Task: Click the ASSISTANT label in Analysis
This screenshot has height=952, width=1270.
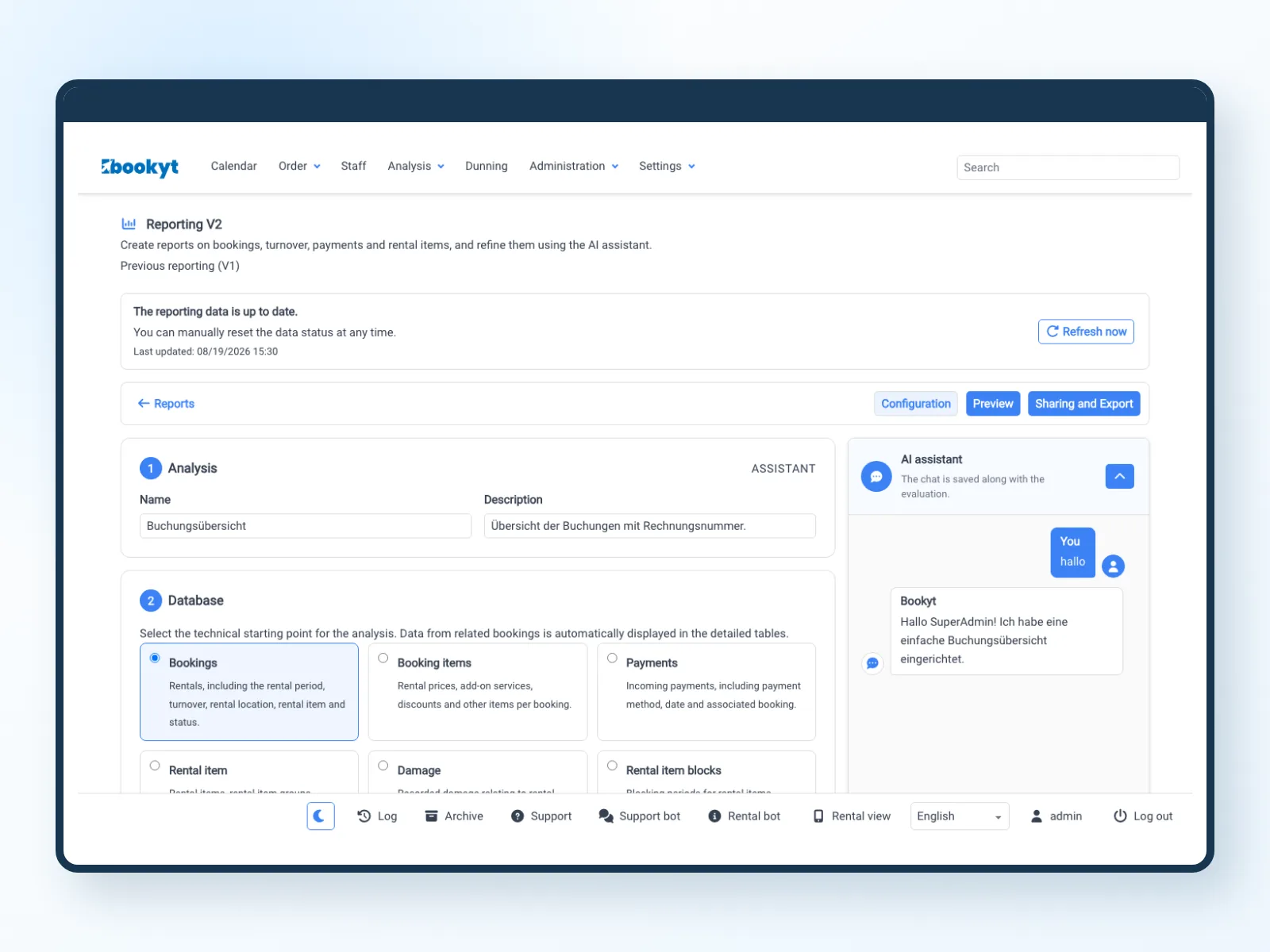Action: 783,469
